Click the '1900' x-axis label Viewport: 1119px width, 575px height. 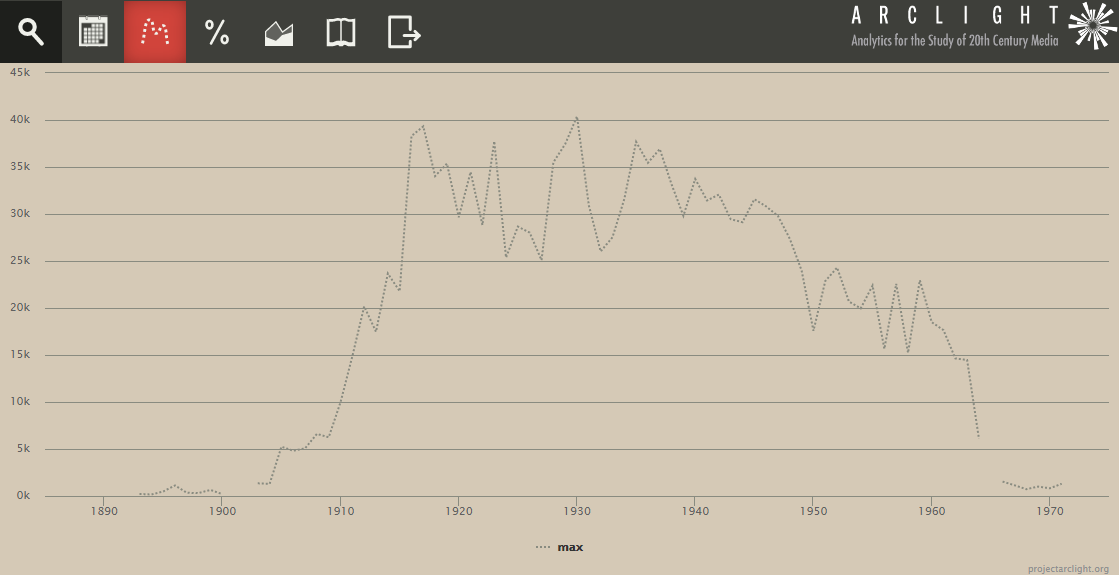coord(221,512)
